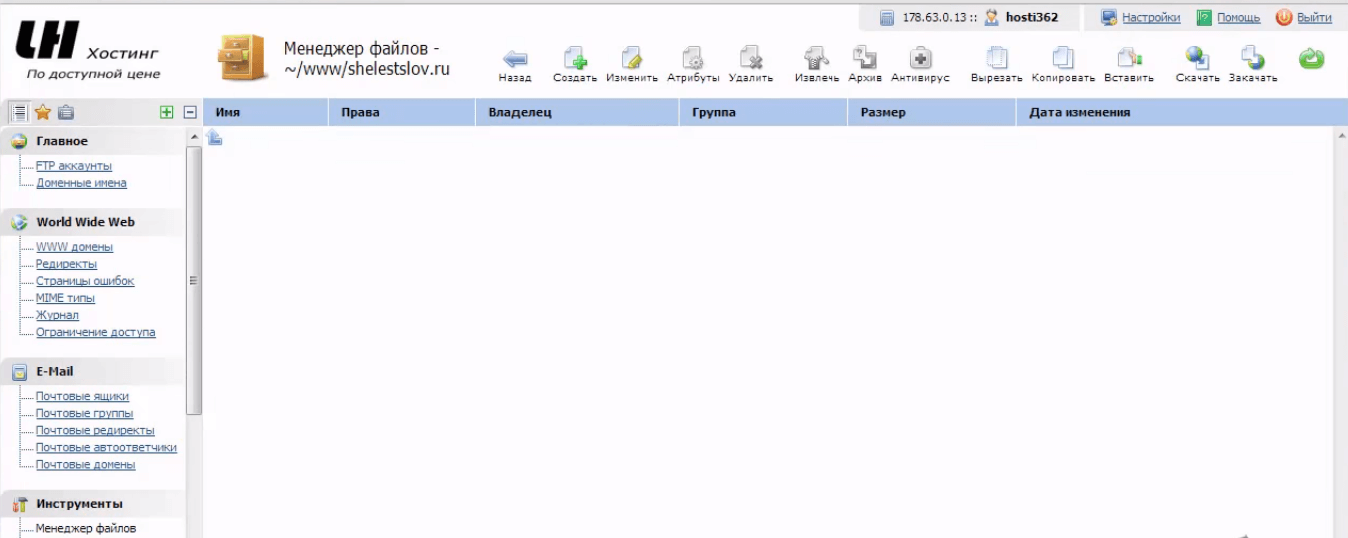
Task: Collapse all menu sections with minus icon
Action: pos(190,113)
